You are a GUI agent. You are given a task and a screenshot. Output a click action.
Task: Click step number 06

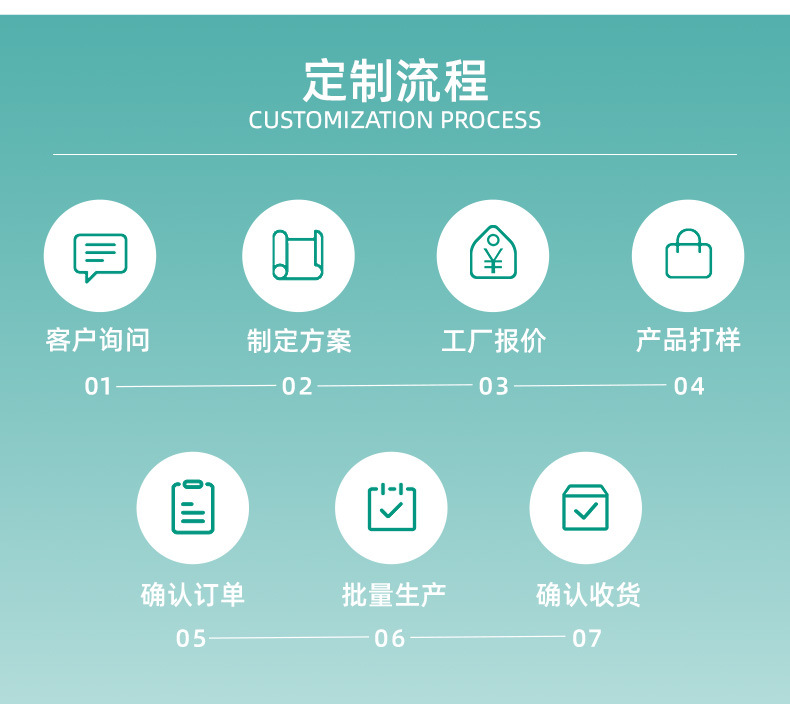389,638
